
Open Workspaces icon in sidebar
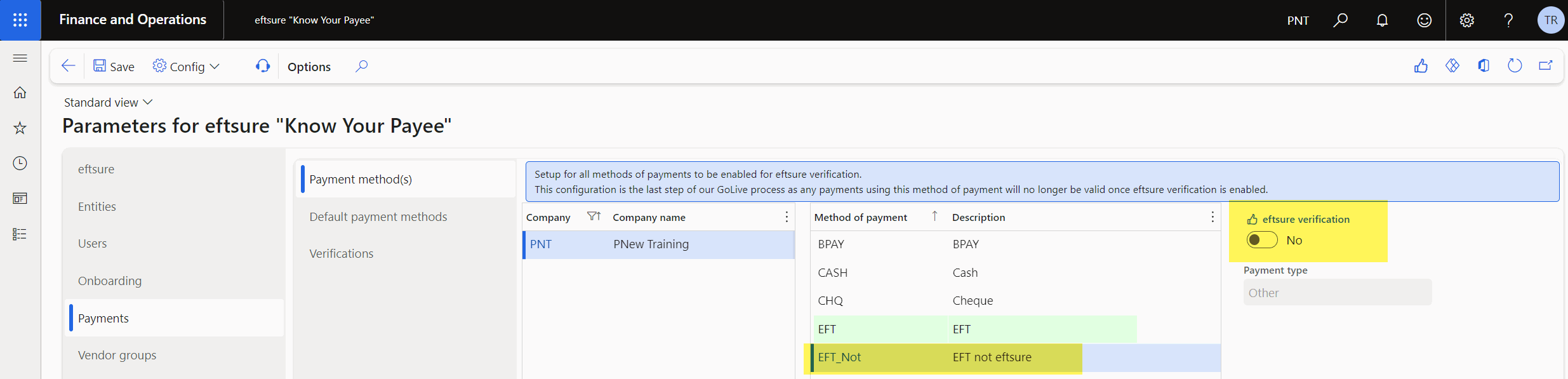[x=20, y=199]
